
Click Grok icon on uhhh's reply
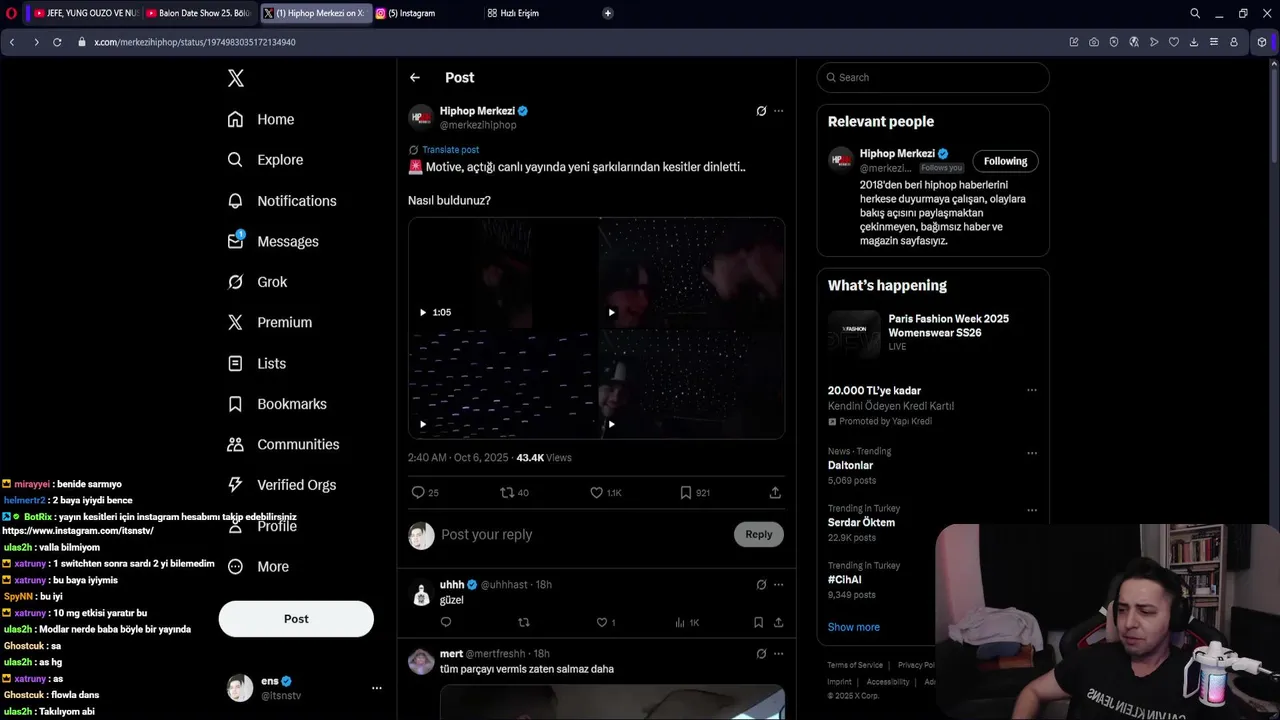761,585
